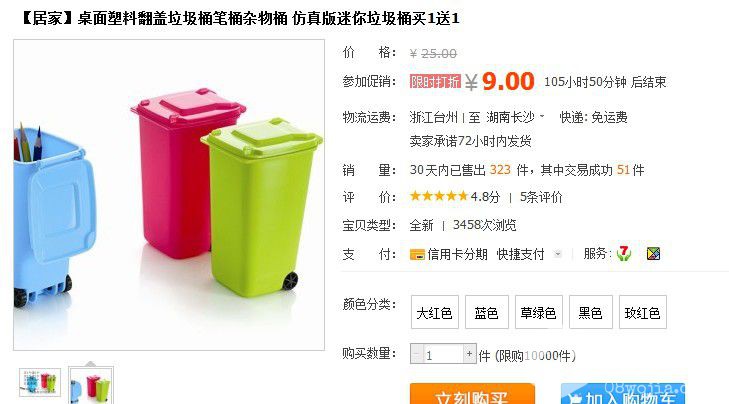Expand the 湖南长沙 destination dropdown

(542, 116)
